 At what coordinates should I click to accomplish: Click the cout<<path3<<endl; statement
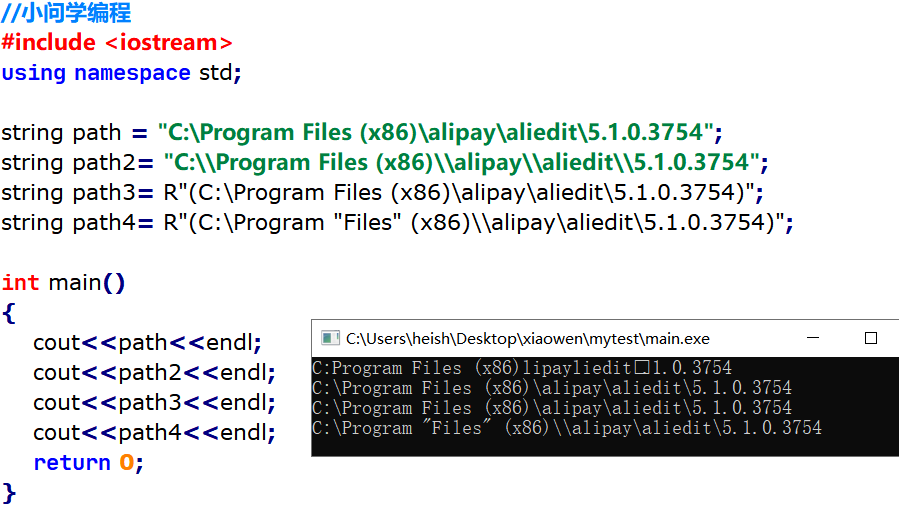point(154,403)
